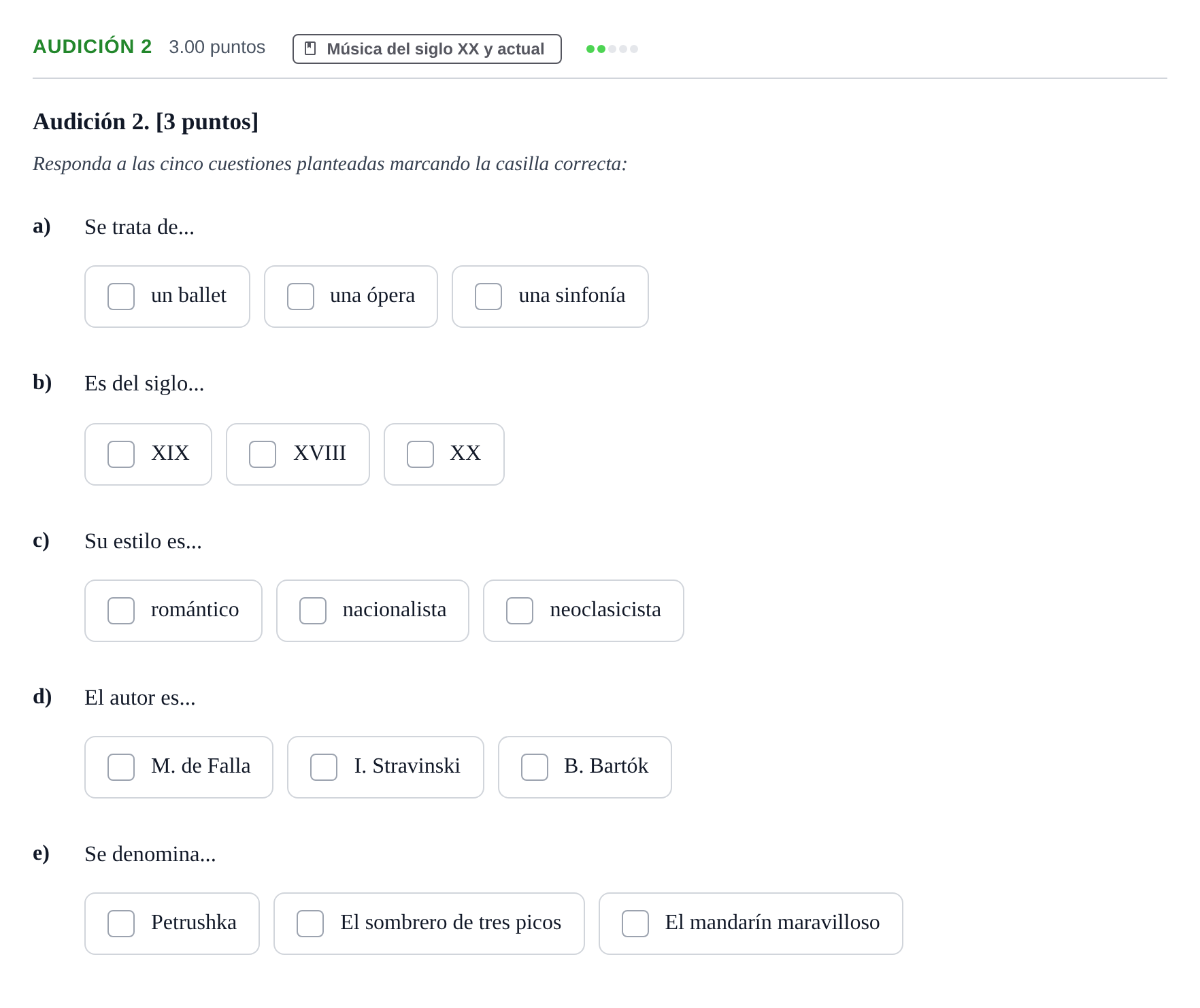Tick the 'Petrushka' checkbox
The height and width of the screenshot is (1008, 1200).
(121, 924)
